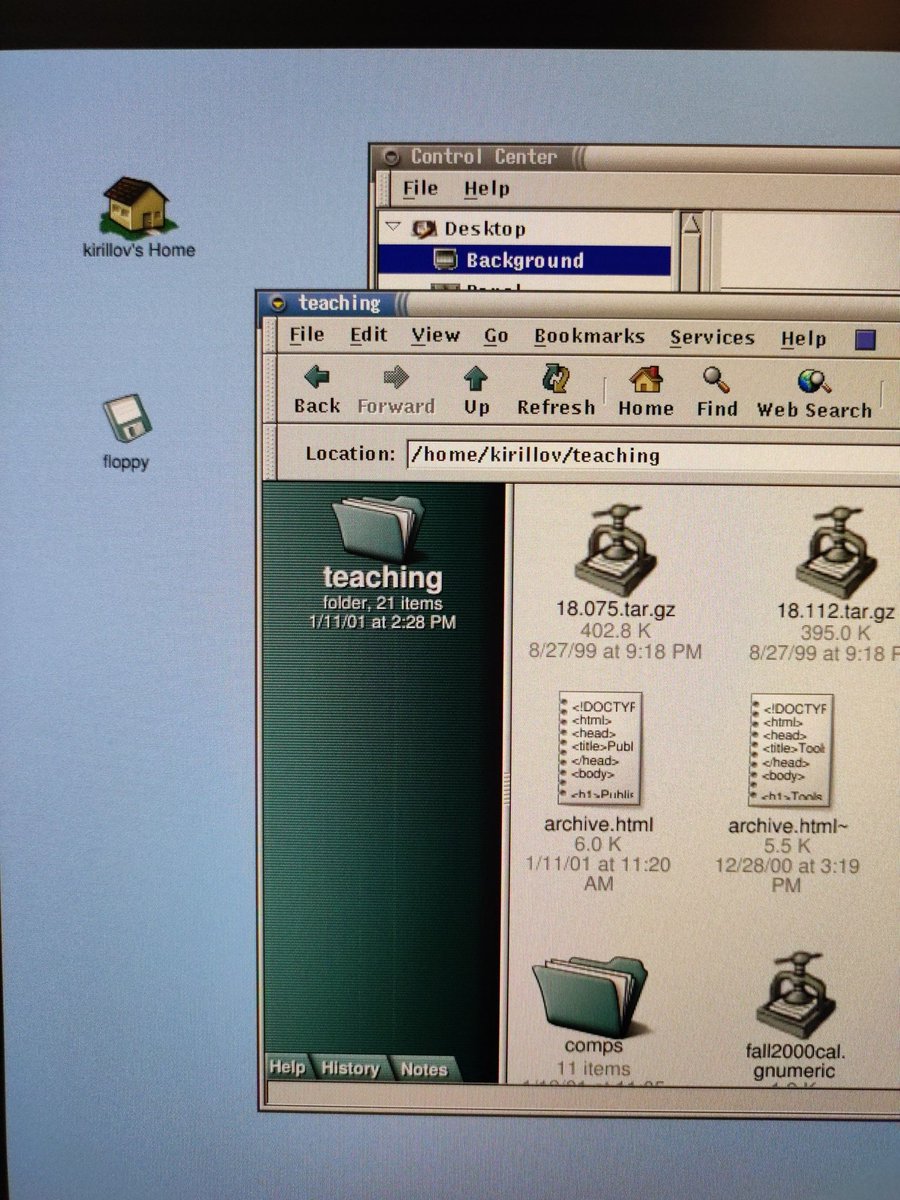Click the teaching window title menu button
Screen dimensions: 900x1200
point(278,303)
